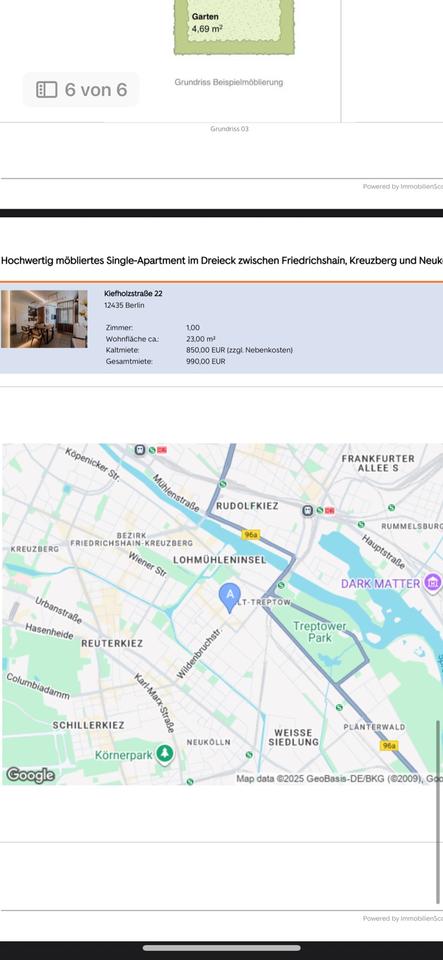
Task: Select the Körnerpark green tree marker
Action: pos(164,754)
